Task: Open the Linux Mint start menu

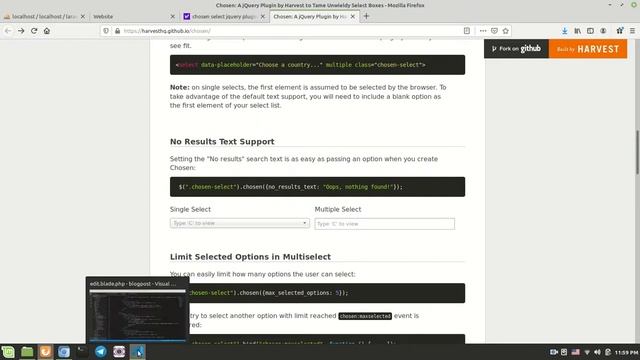Action: (x=8, y=352)
